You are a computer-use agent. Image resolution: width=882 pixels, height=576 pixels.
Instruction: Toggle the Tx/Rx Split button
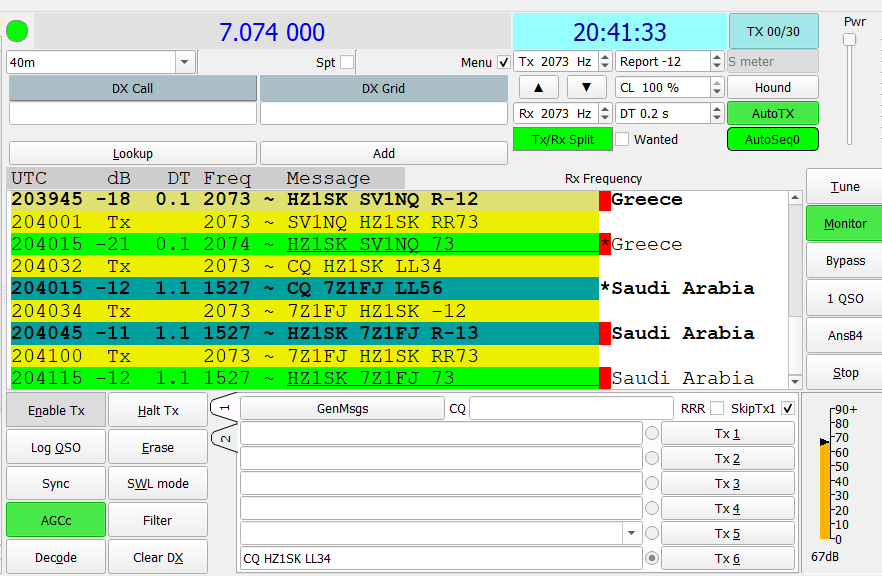(x=562, y=139)
